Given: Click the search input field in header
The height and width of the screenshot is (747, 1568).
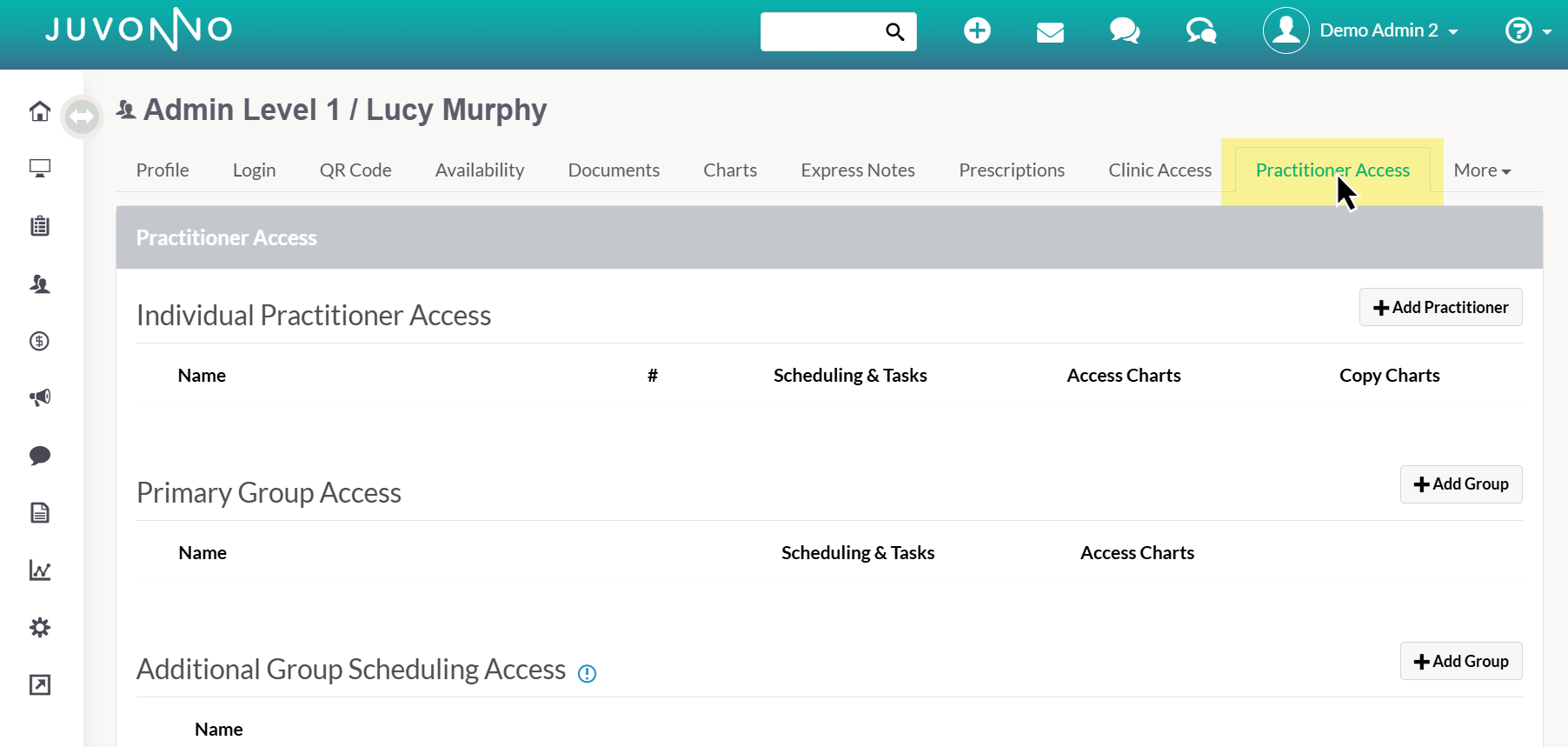Looking at the screenshot, I should point(821,31).
